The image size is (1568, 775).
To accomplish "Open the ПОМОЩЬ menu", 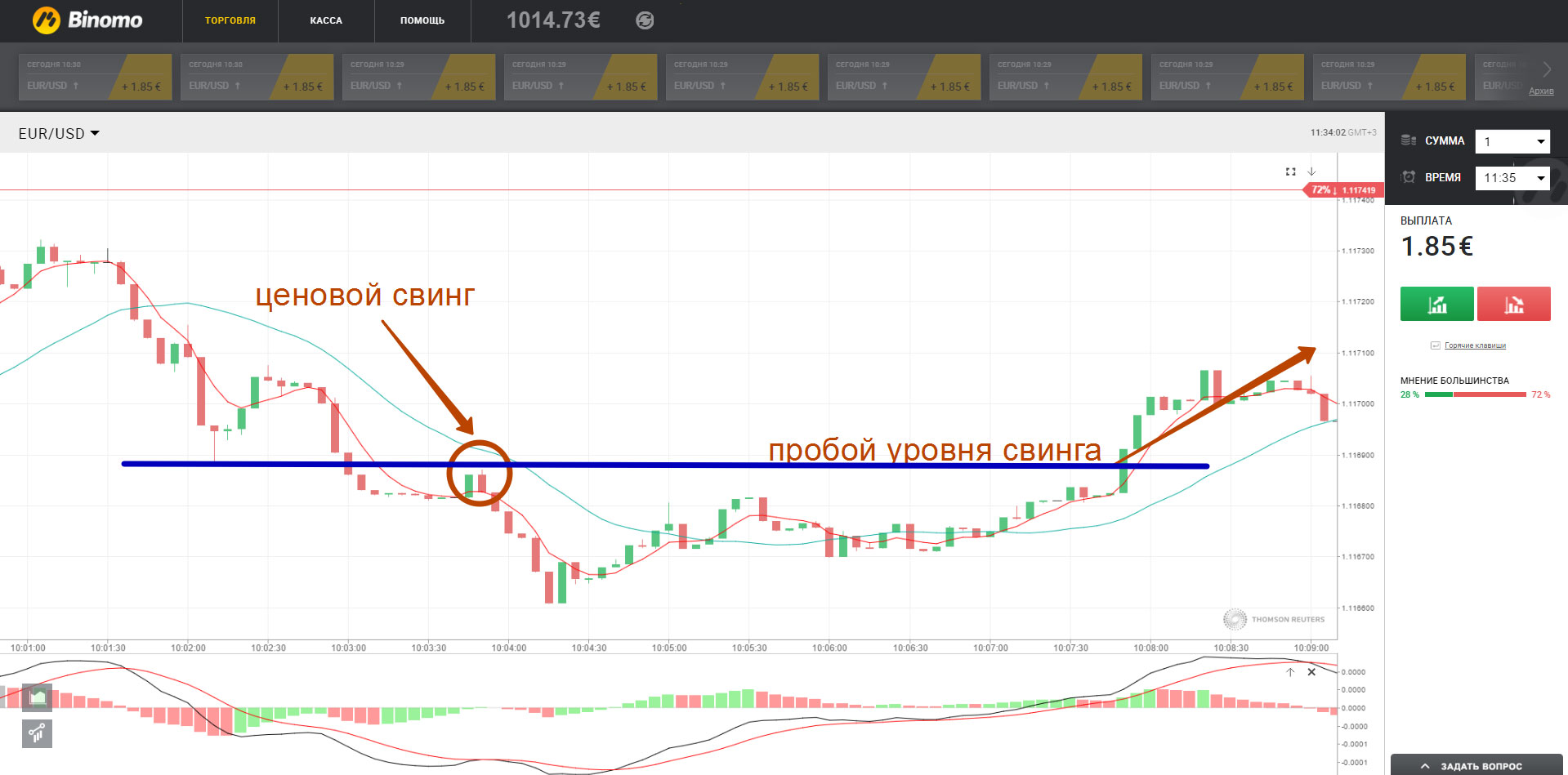I will pos(422,20).
